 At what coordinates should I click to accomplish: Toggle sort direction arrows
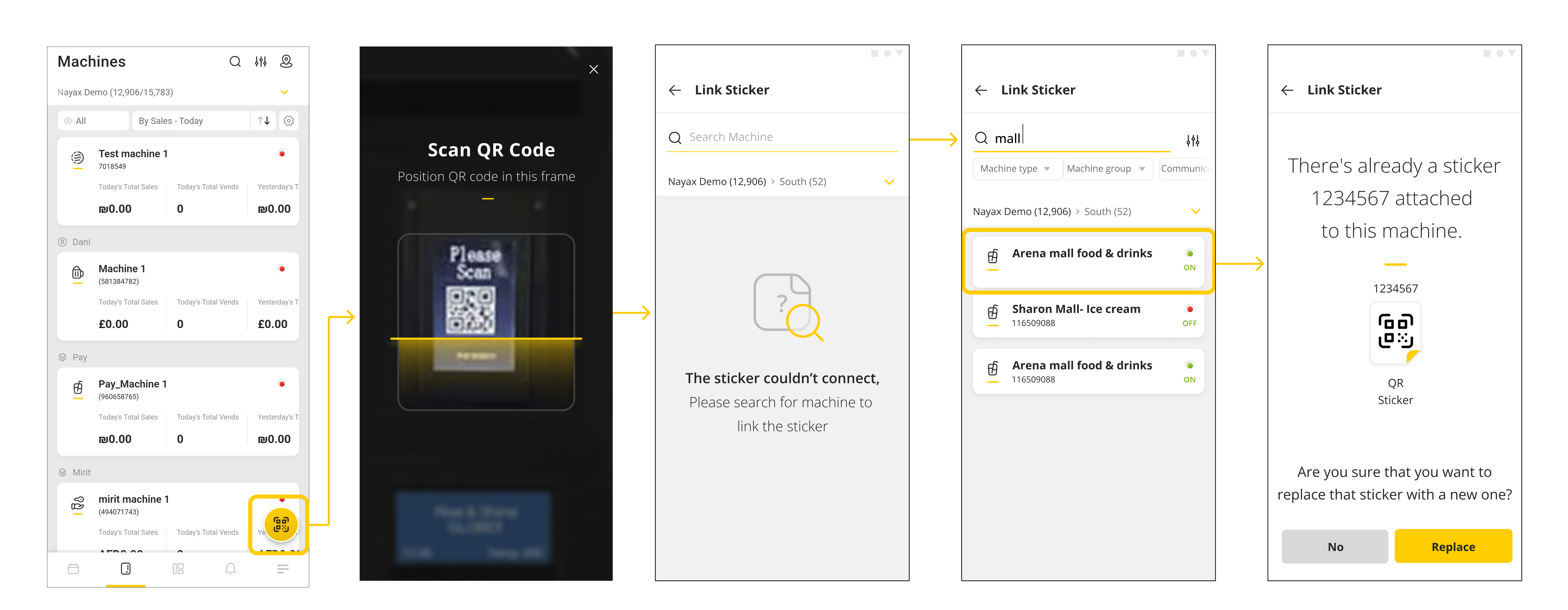(264, 121)
